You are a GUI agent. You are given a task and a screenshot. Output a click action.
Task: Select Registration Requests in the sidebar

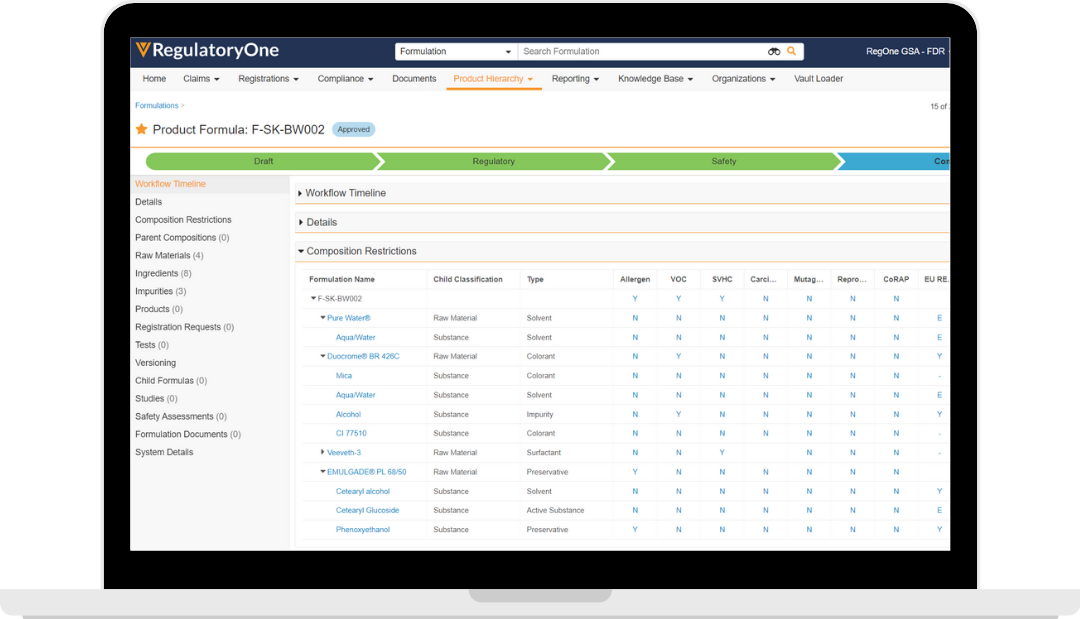(185, 327)
